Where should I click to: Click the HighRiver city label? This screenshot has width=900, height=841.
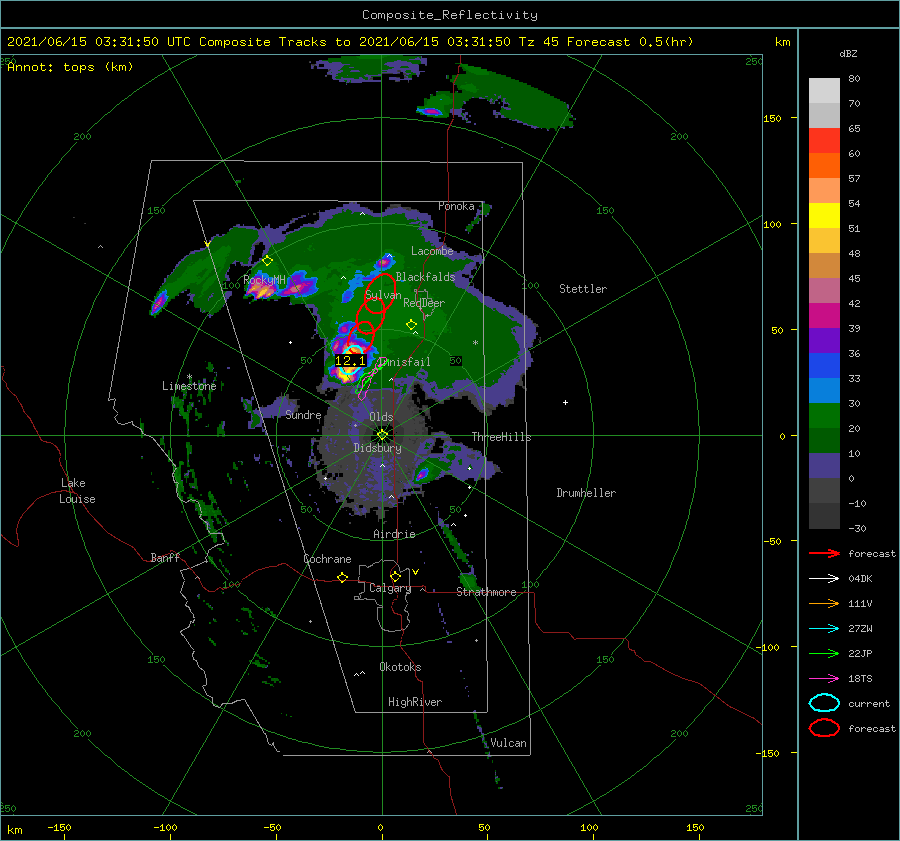pyautogui.click(x=414, y=702)
